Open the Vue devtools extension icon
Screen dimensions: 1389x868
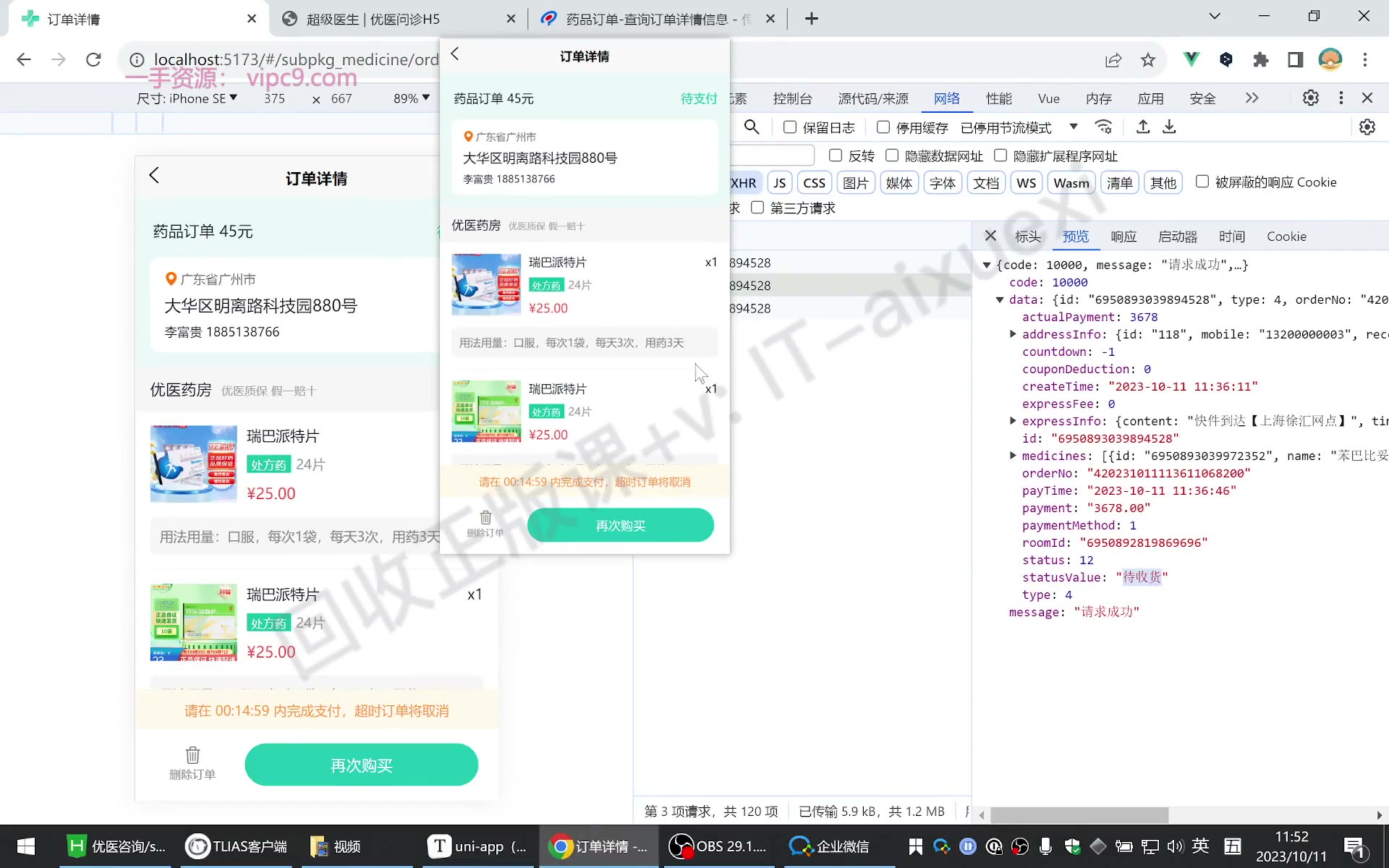[1191, 60]
